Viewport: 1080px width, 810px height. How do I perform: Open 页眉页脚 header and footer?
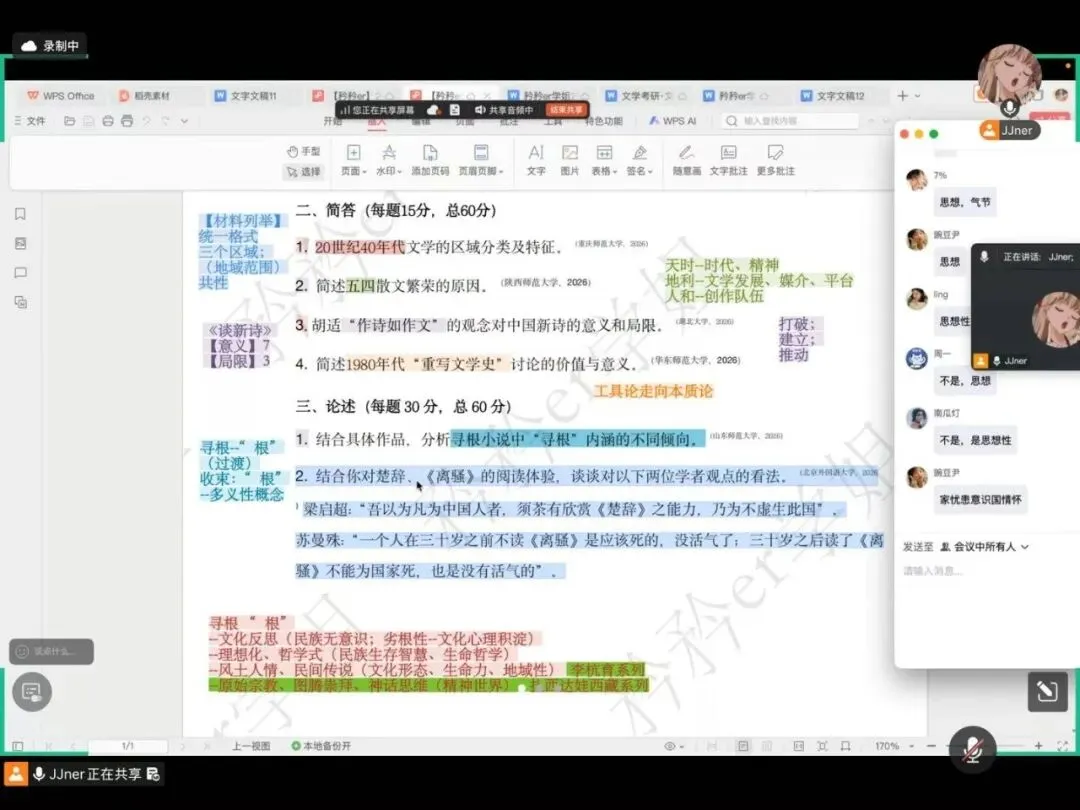[x=481, y=160]
